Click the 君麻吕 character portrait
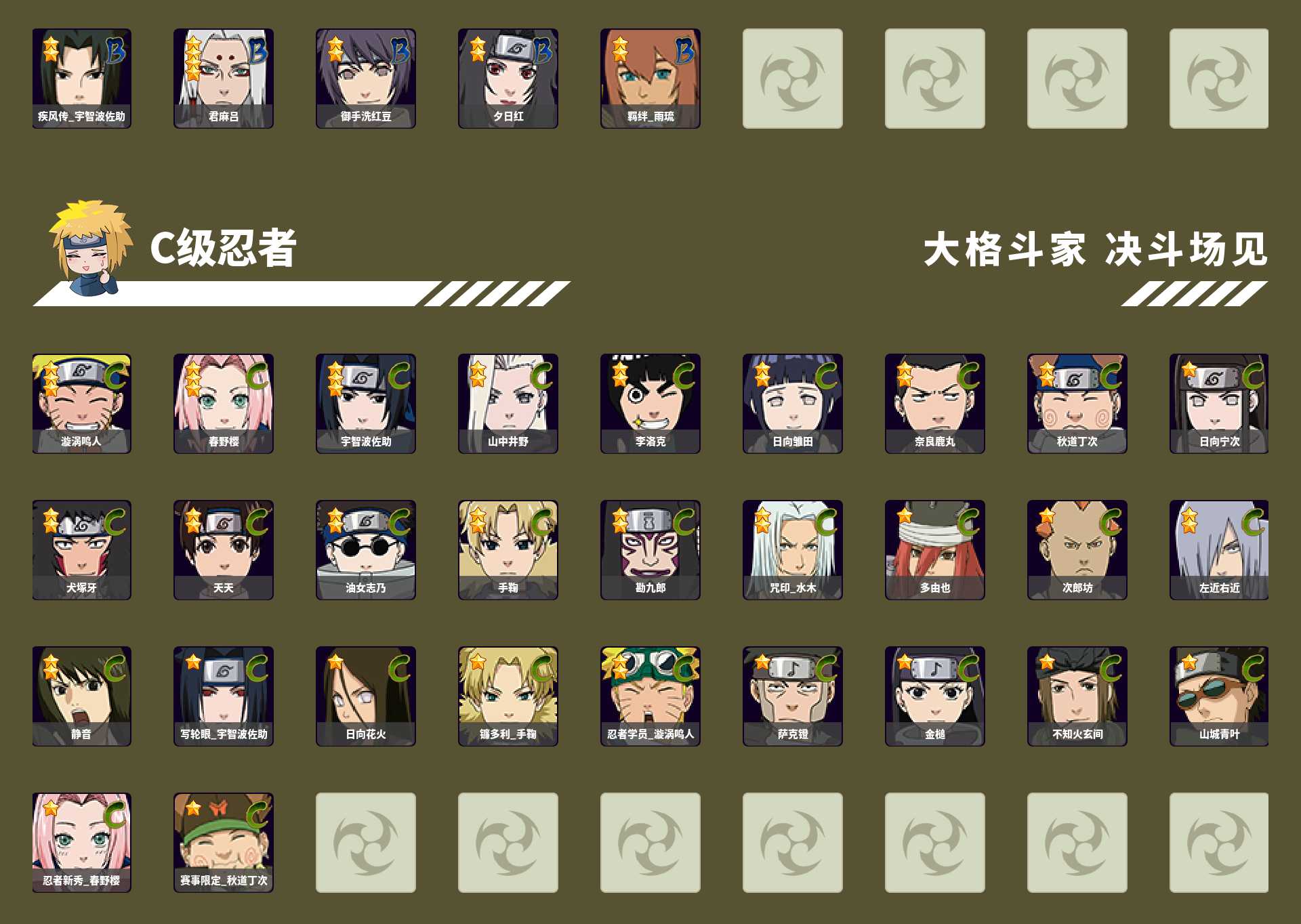 pyautogui.click(x=224, y=79)
